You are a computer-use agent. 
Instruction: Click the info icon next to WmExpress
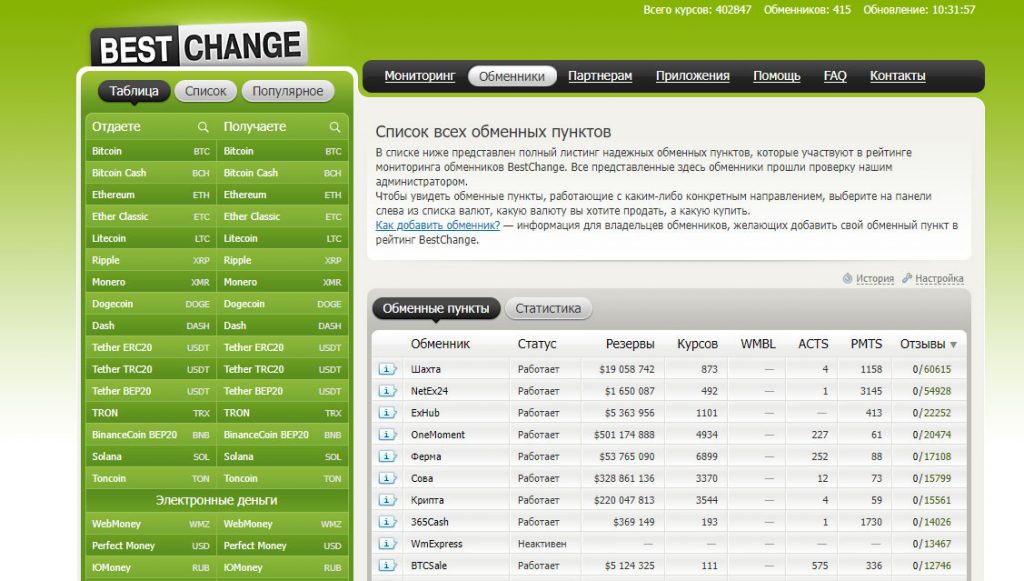387,544
